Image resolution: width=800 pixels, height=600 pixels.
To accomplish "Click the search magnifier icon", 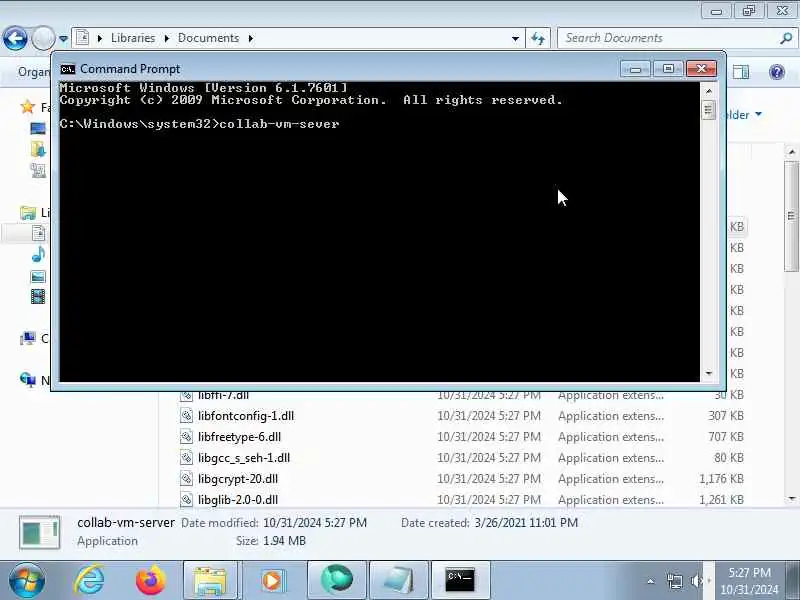I will 786,38.
